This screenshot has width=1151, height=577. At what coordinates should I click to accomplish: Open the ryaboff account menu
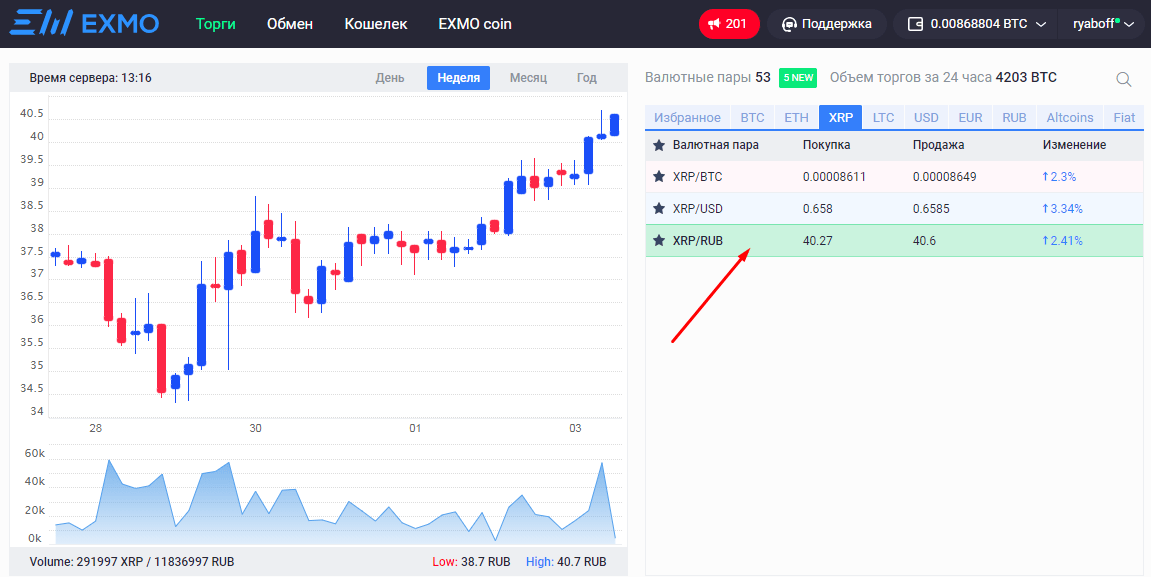1102,24
